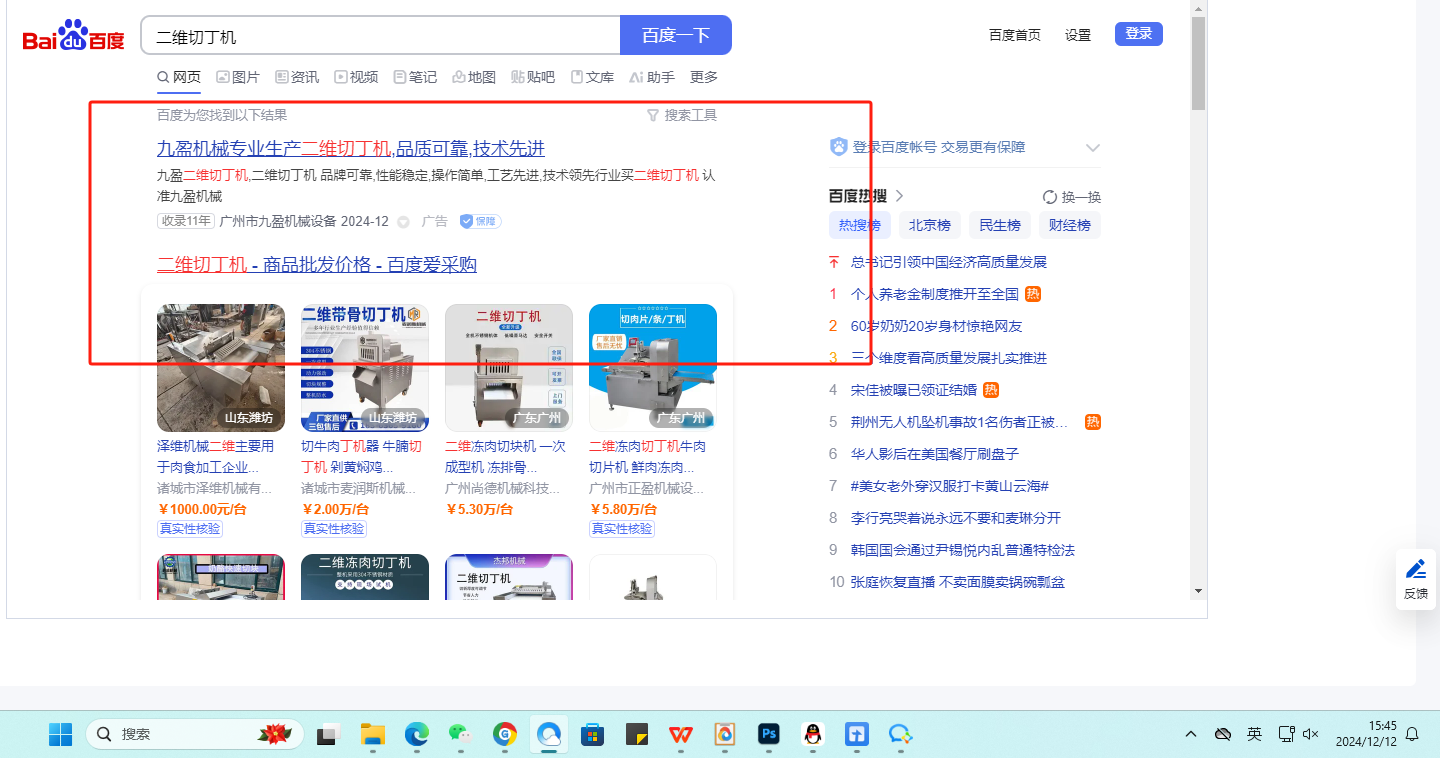Expand the 登录百度帐号 panel chevron

pos(1092,148)
